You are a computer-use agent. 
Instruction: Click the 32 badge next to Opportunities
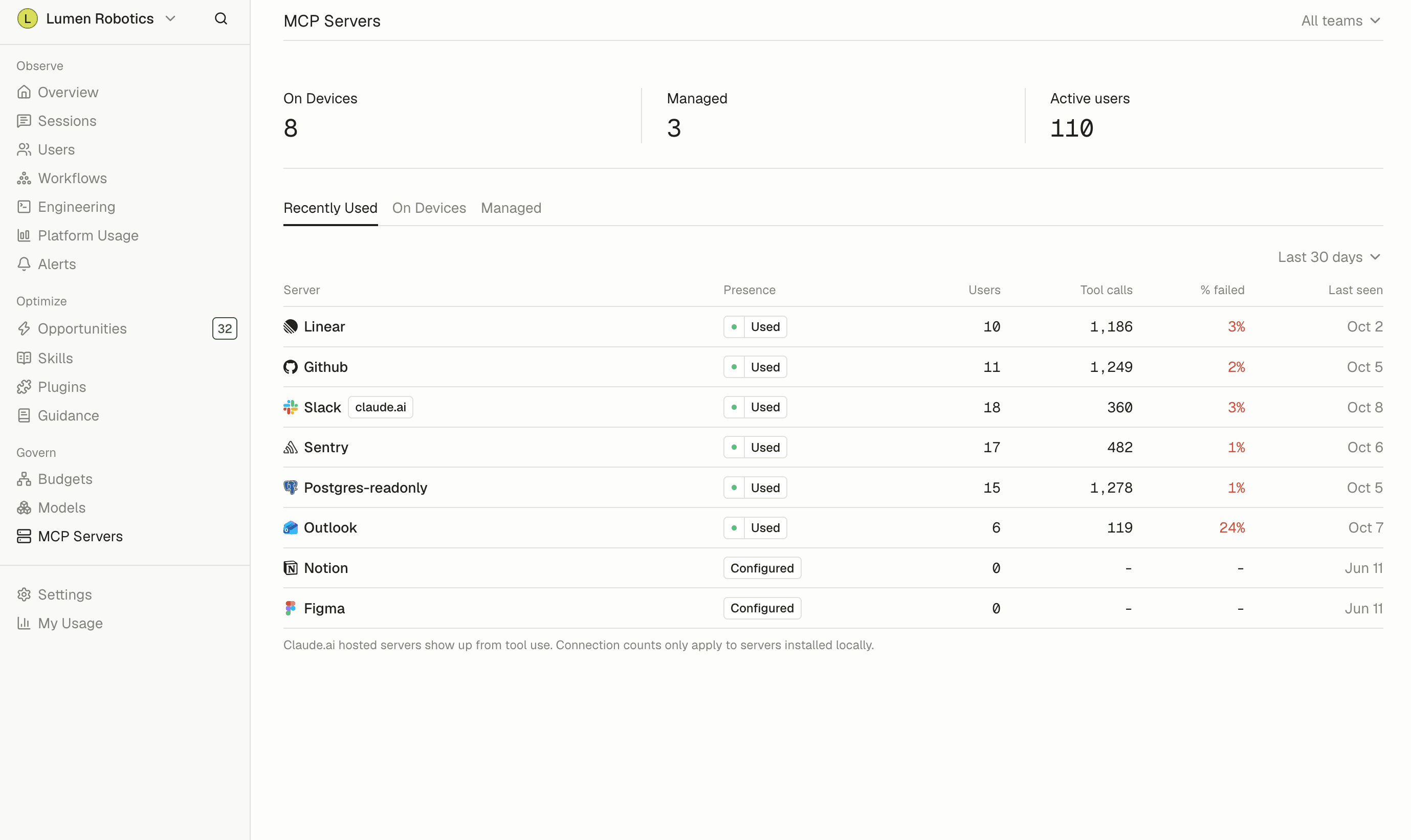point(225,328)
